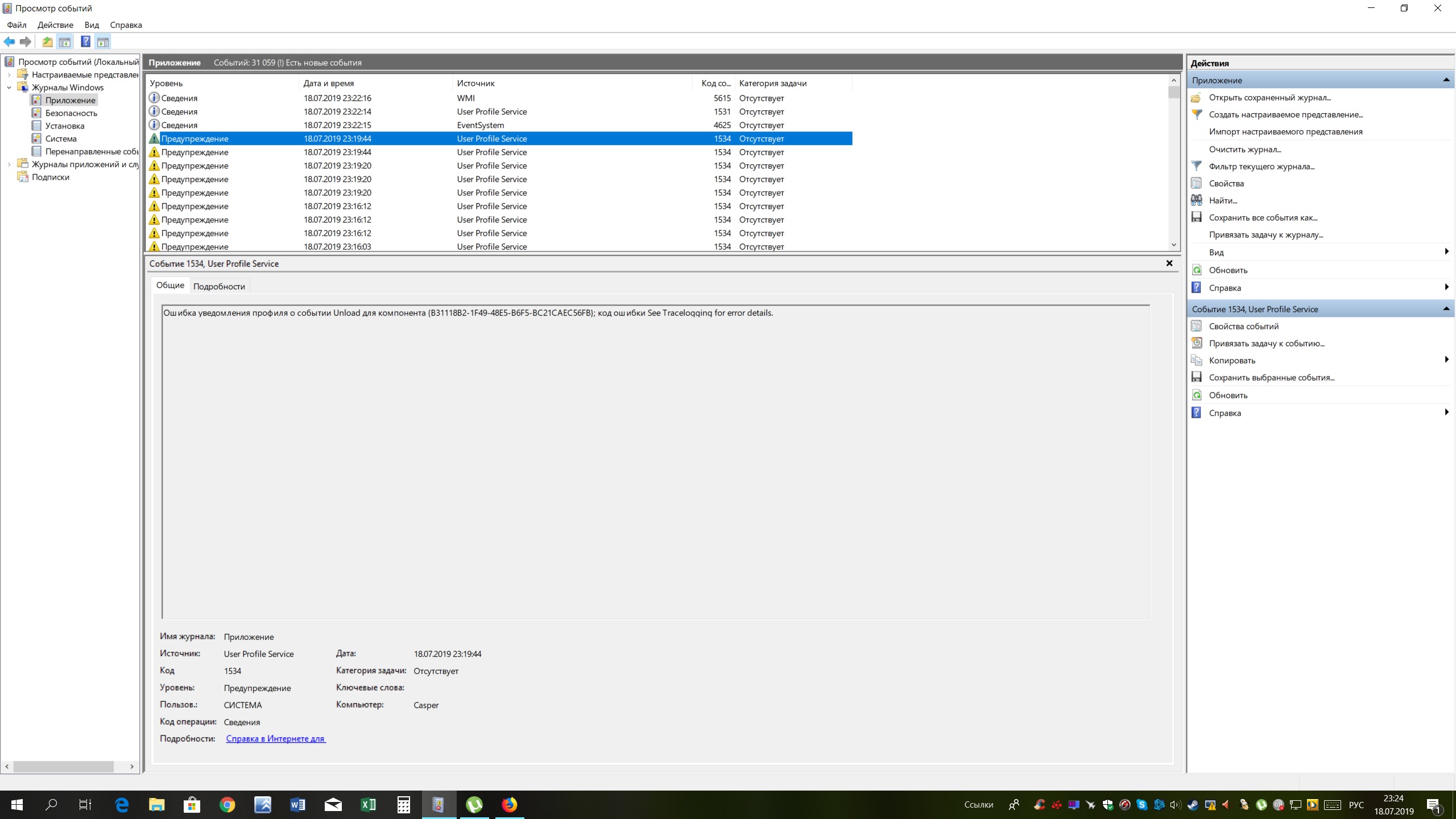1456x819 pixels.
Task: Click the funnel icon next to Фильтр текущего журнала
Action: pos(1197,166)
